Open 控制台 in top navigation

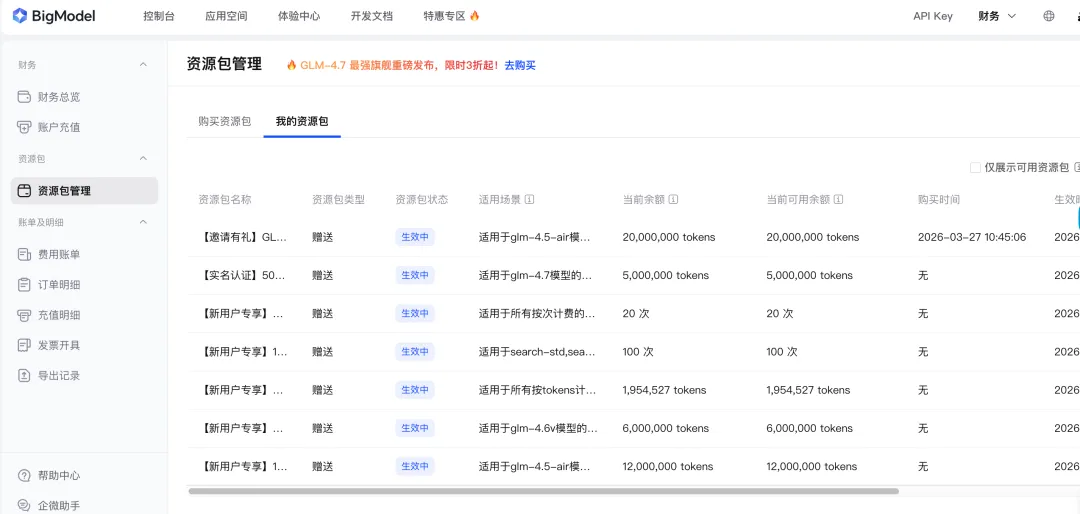coord(158,16)
